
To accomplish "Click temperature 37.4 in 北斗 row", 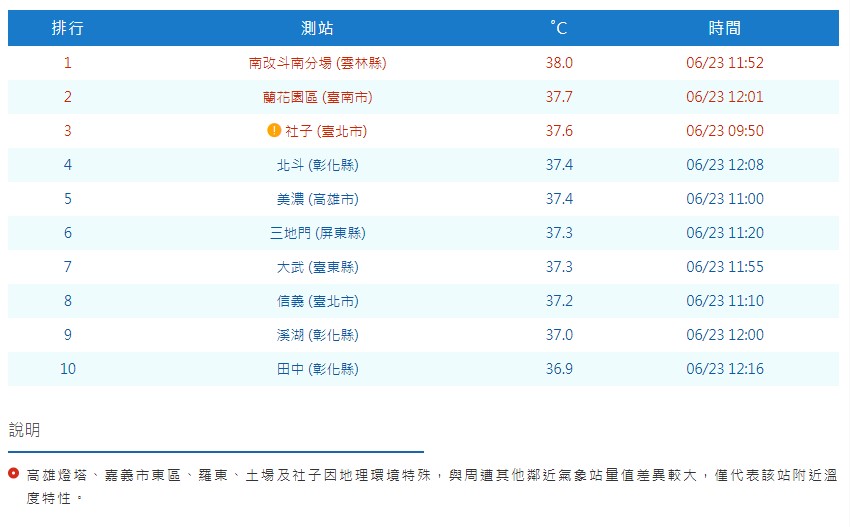I will coord(559,164).
